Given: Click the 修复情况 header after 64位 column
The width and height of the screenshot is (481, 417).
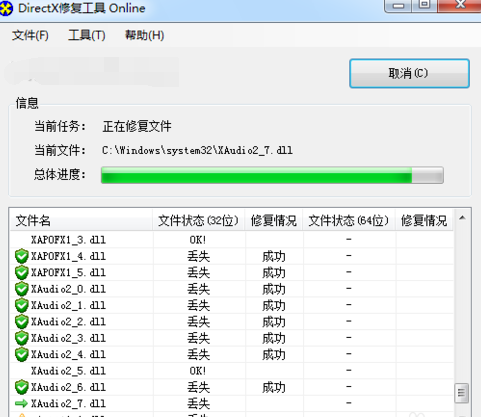Looking at the screenshot, I should coord(424,220).
